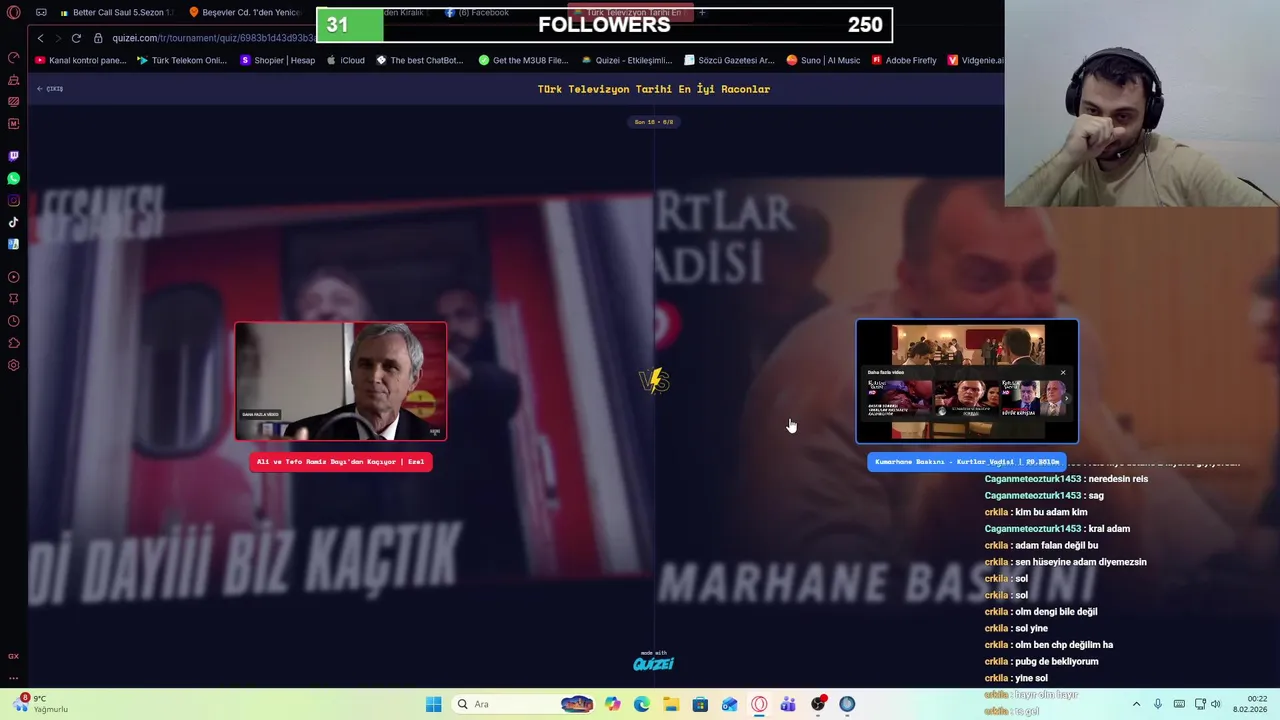Screen dimensions: 1280x720
Task: Open WhatsApp in the Opera sidebar
Action: (x=13, y=178)
